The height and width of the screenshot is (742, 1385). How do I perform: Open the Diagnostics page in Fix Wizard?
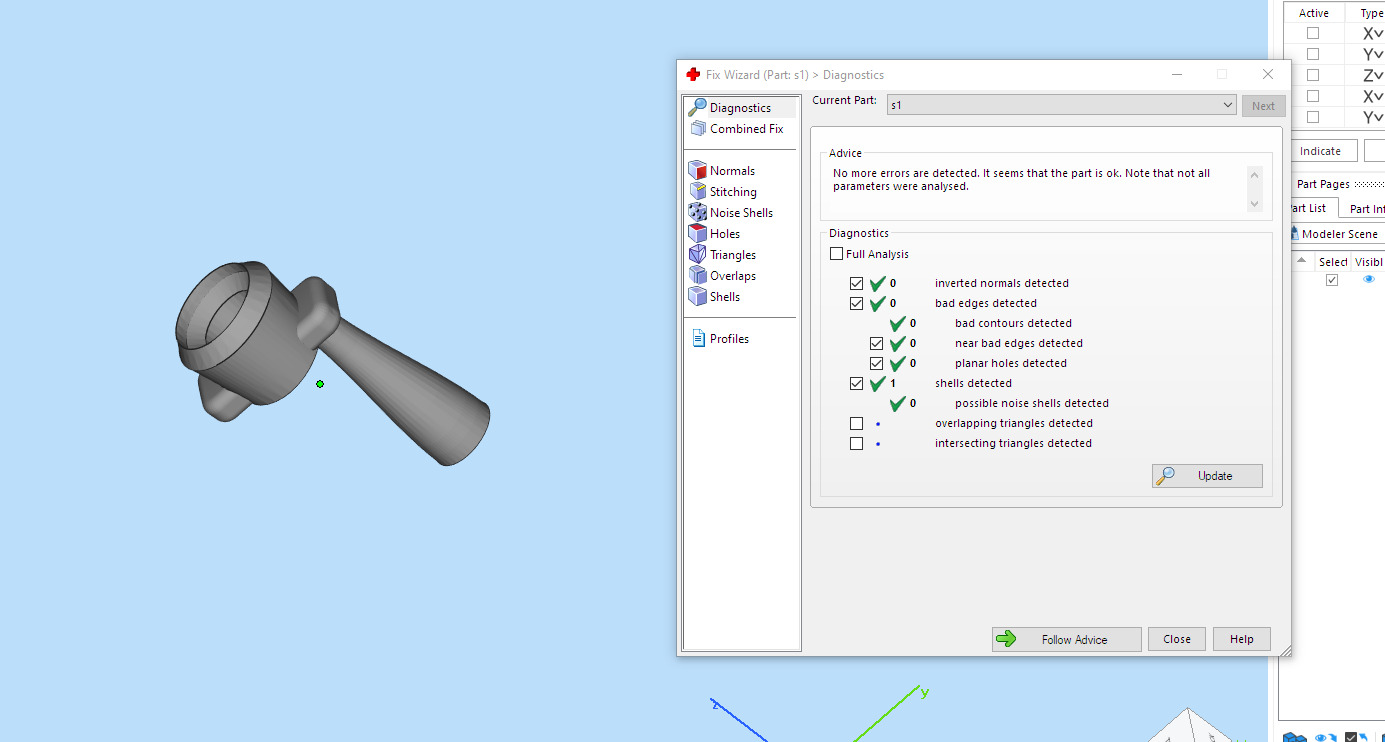(740, 108)
